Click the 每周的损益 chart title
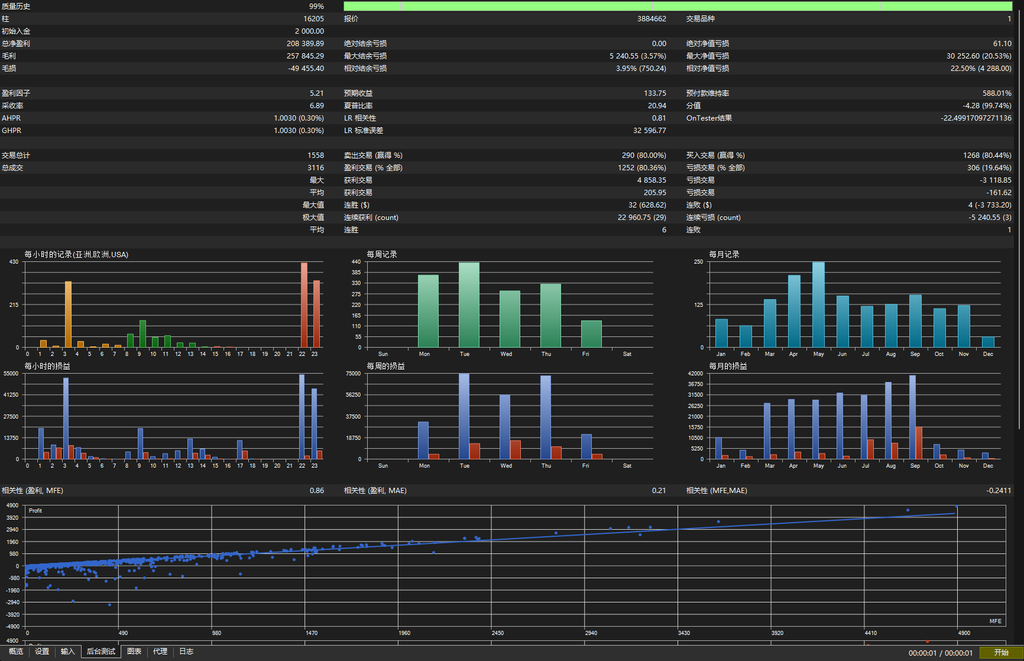Viewport: 1024px width, 661px height. pyautogui.click(x=385, y=366)
